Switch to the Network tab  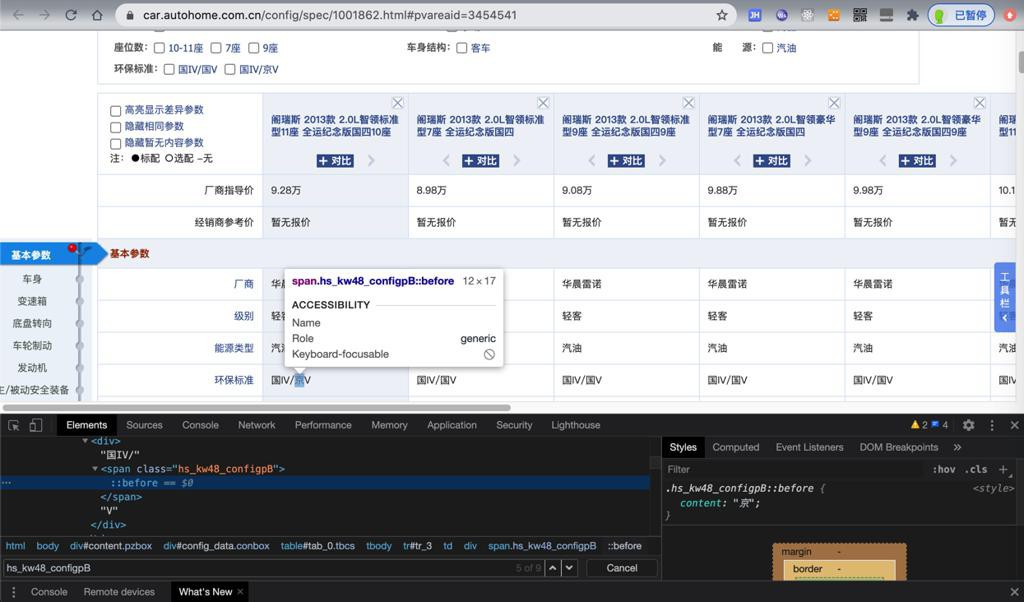click(257, 425)
